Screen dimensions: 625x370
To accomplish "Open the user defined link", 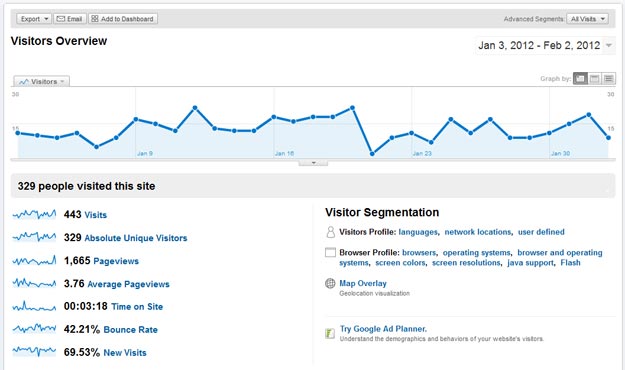I will [x=541, y=232].
